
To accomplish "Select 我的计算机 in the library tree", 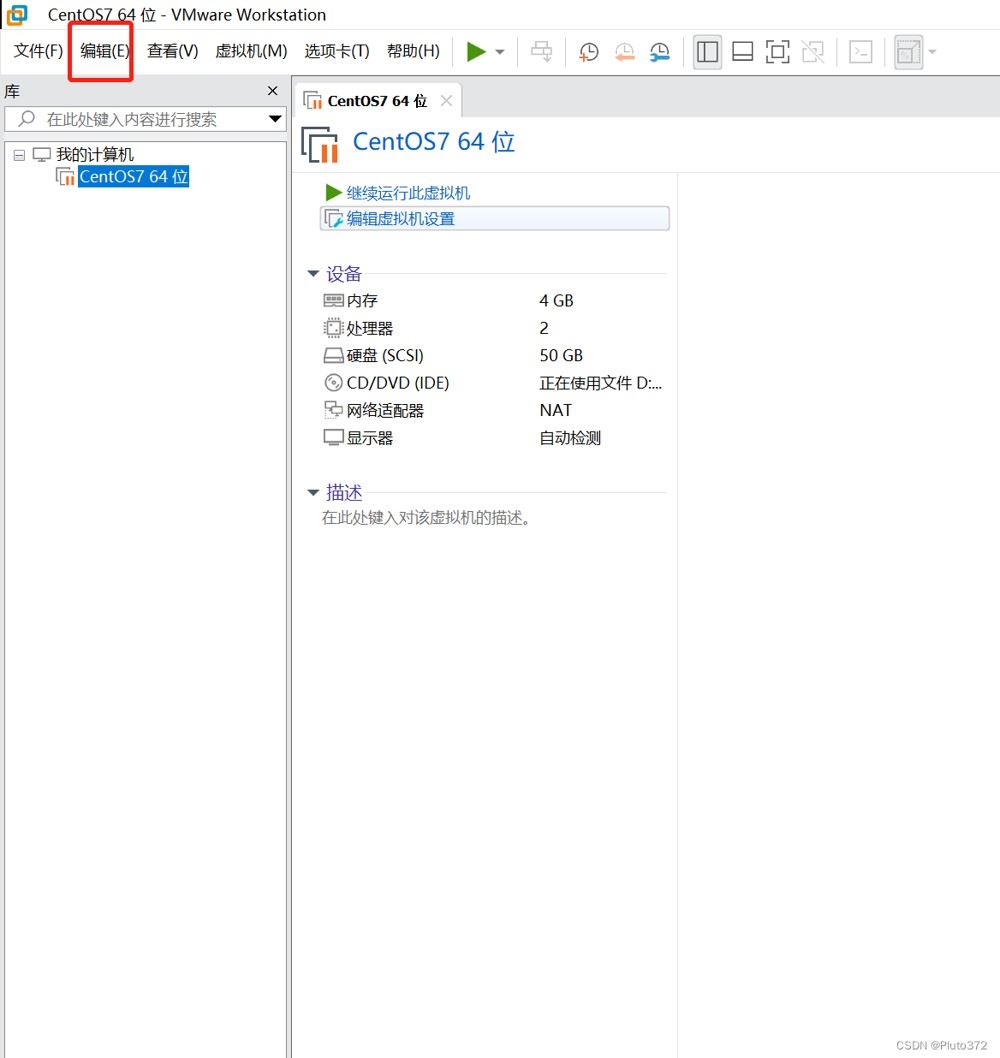I will tap(94, 155).
